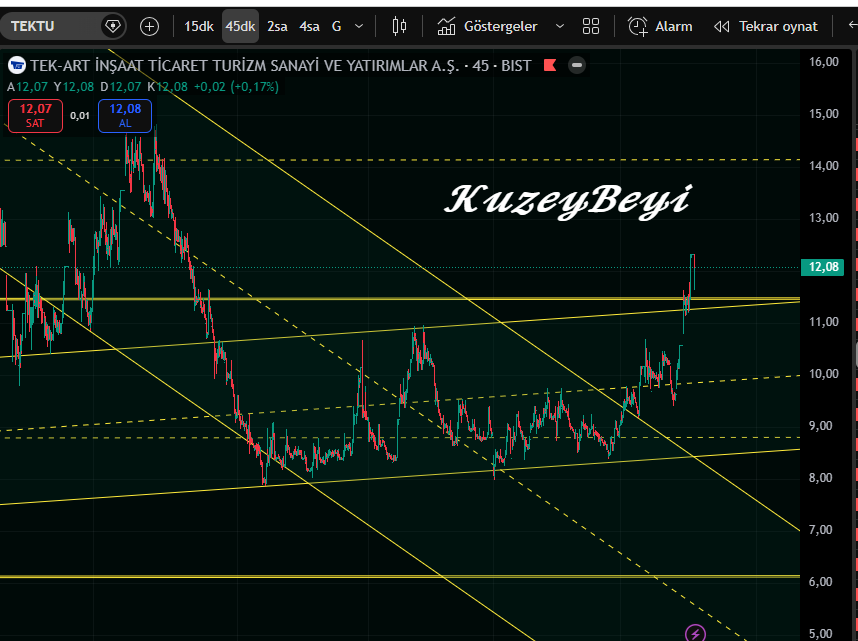The width and height of the screenshot is (858, 641).
Task: Click the compare/add symbol plus icon
Action: tap(149, 26)
